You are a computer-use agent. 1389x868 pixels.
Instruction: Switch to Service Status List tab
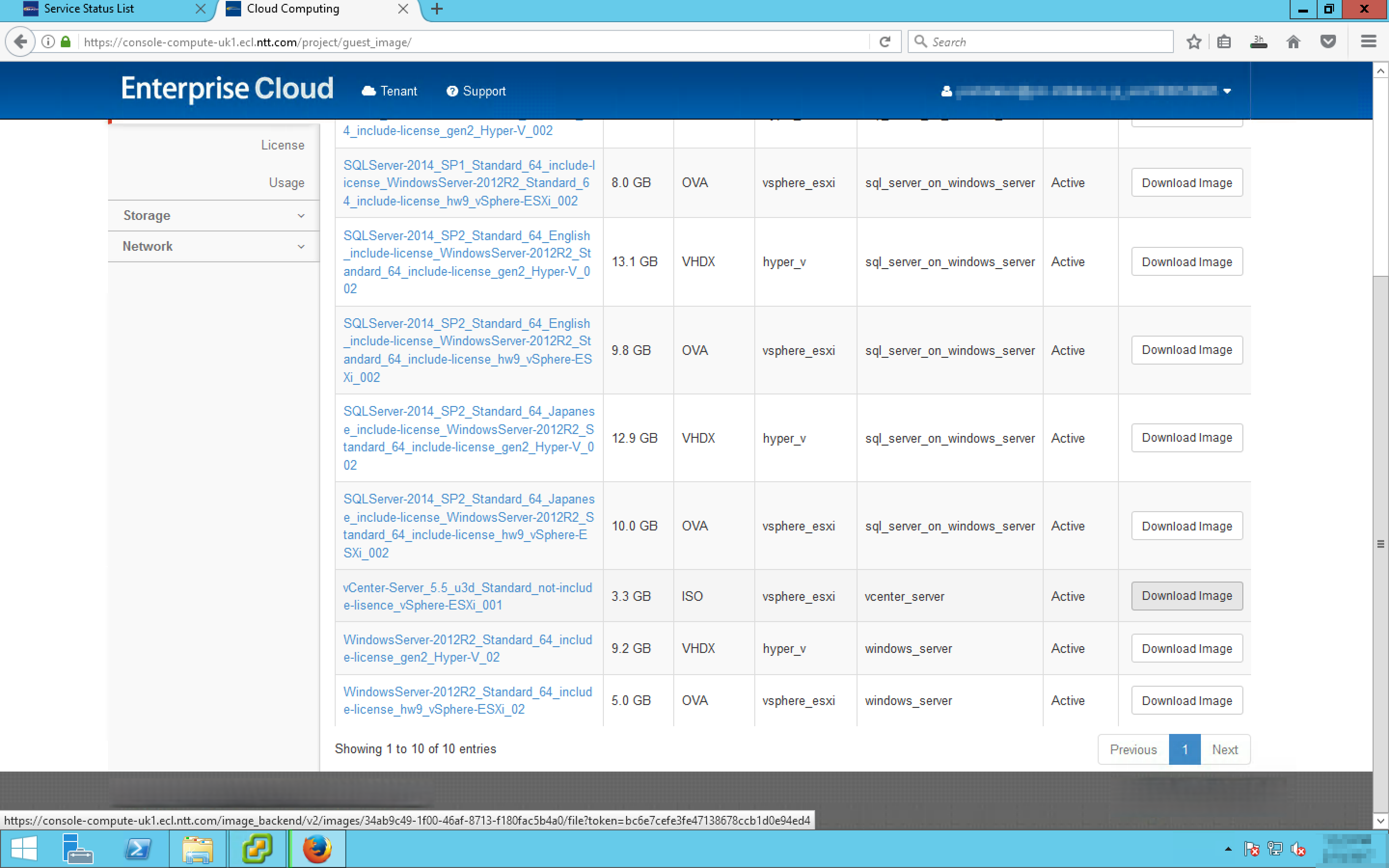89,9
